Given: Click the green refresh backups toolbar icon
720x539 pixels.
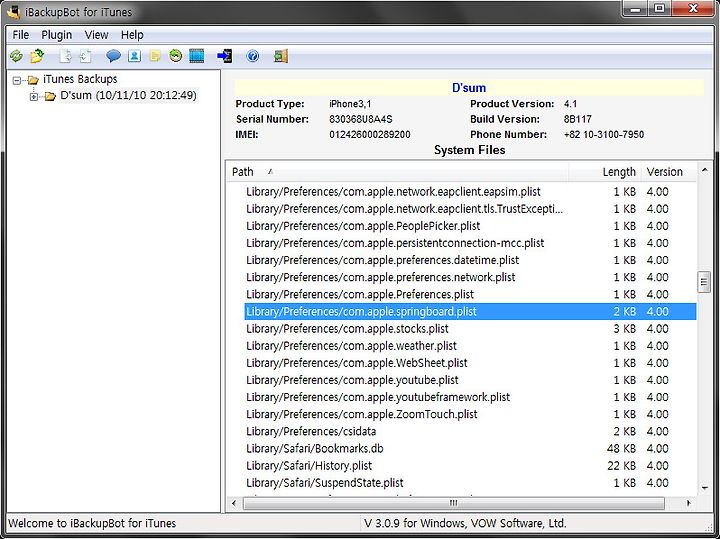Looking at the screenshot, I should click(16, 56).
